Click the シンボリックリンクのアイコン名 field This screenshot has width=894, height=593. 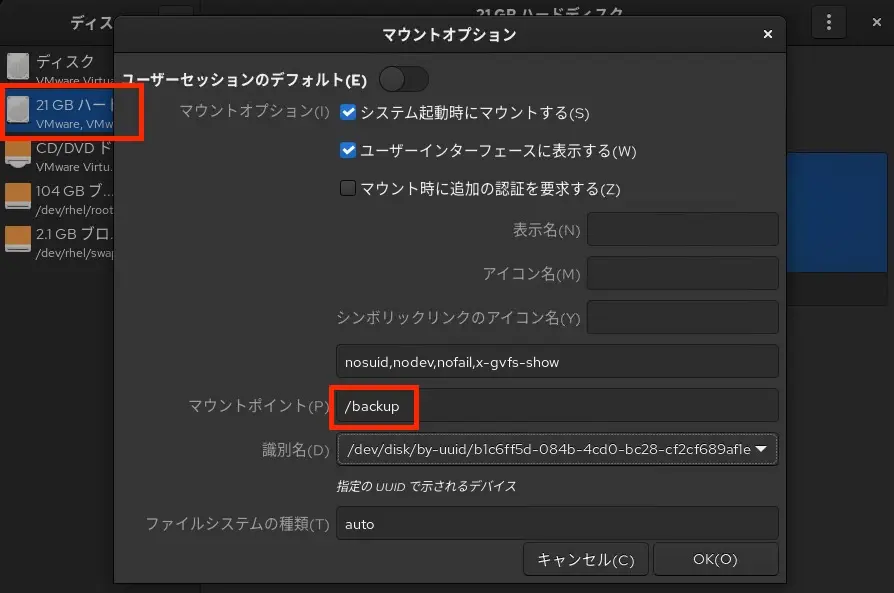point(683,317)
